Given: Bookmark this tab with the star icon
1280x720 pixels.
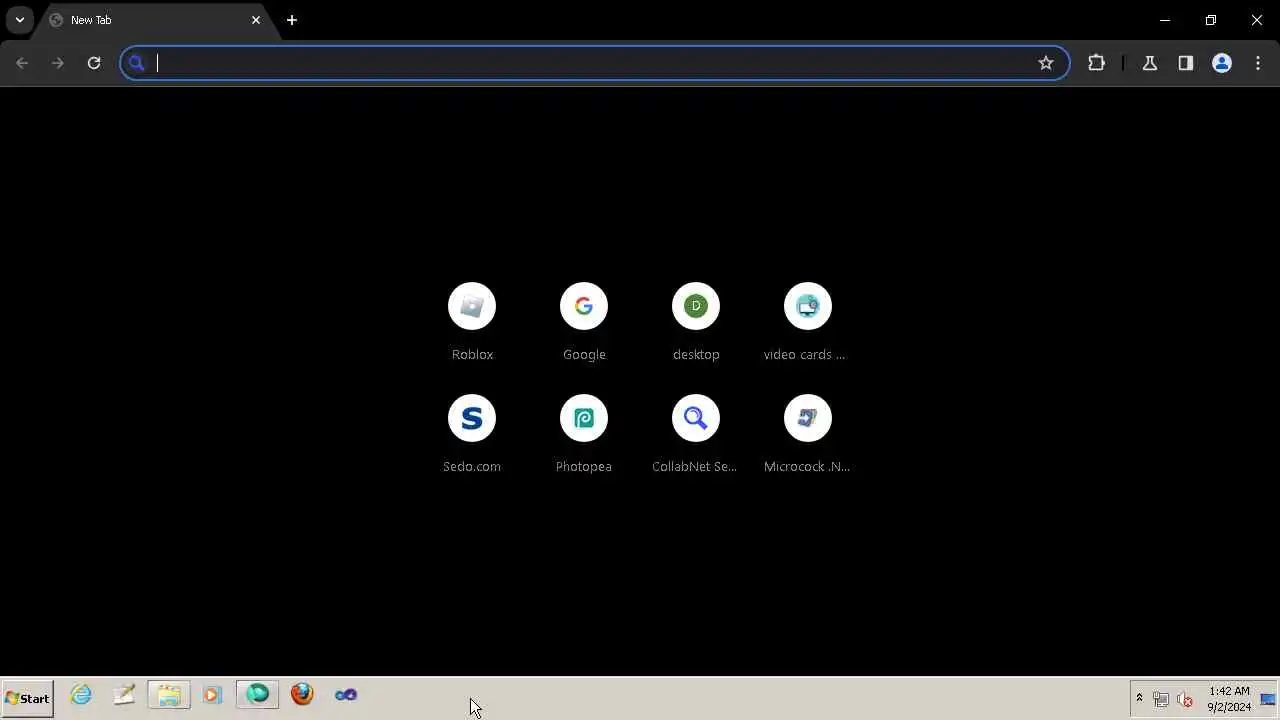Looking at the screenshot, I should click(x=1046, y=63).
